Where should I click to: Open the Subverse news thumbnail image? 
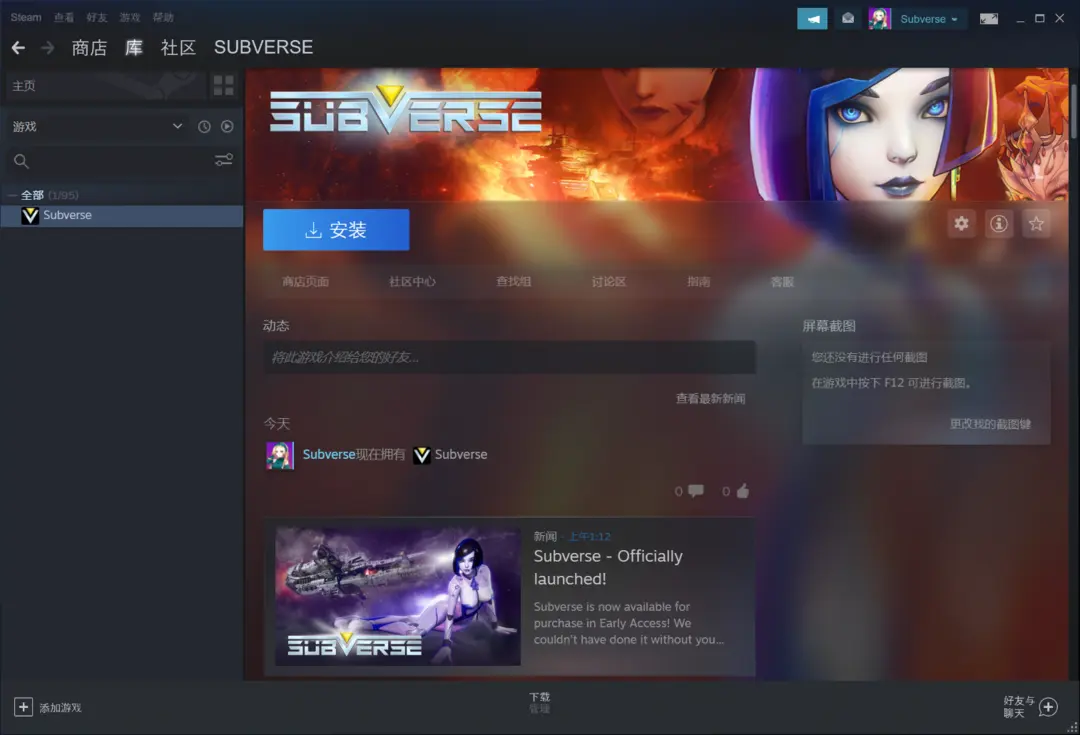[x=398, y=597]
